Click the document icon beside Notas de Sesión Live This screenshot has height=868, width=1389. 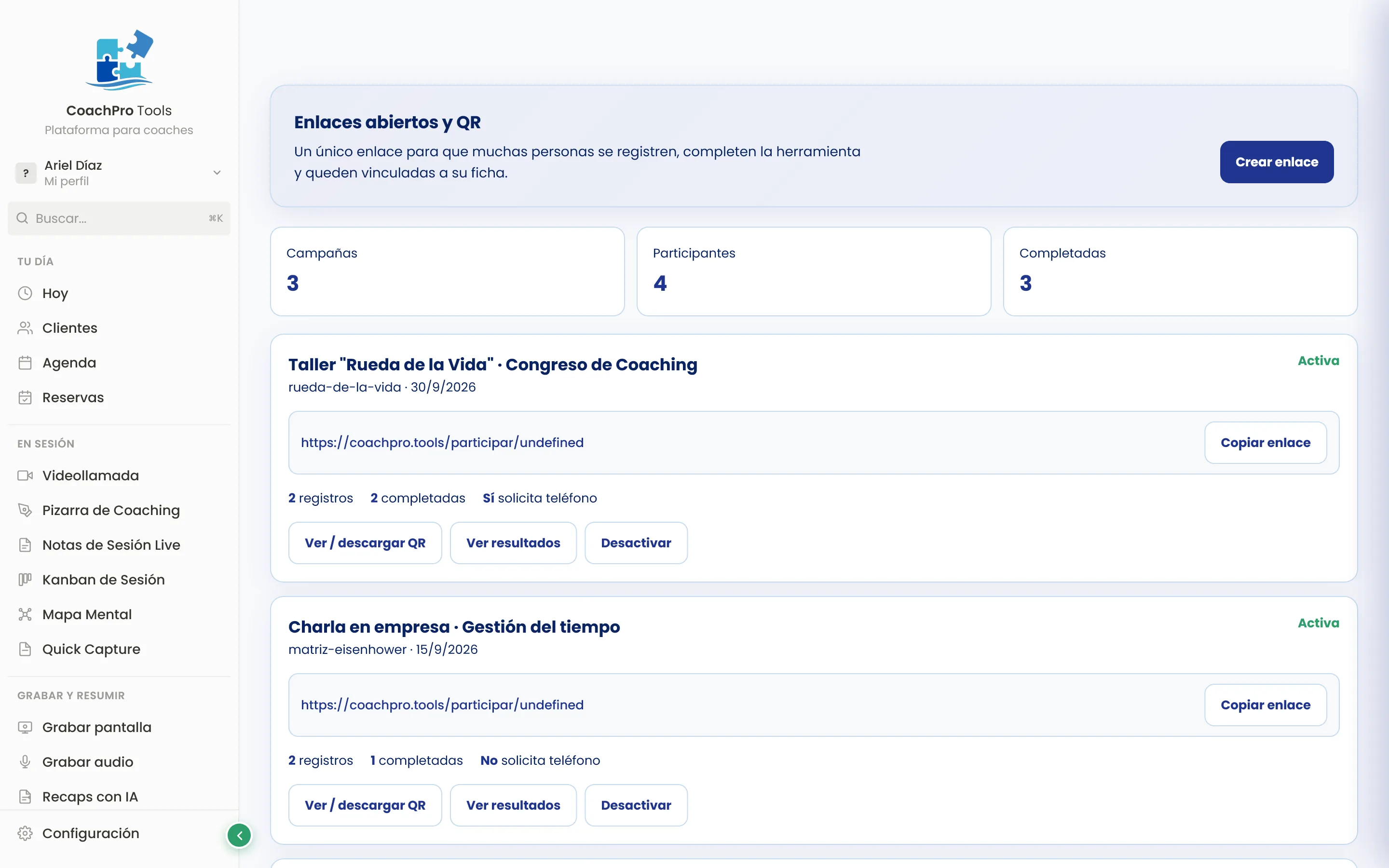(x=25, y=545)
